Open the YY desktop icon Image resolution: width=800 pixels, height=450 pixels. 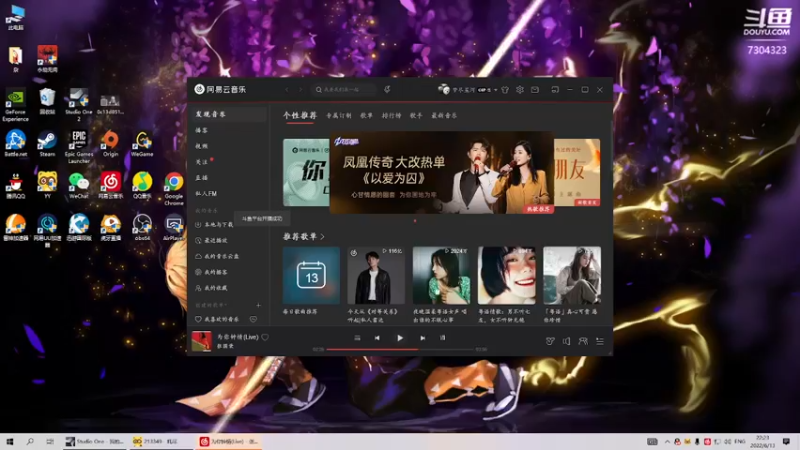pyautogui.click(x=47, y=185)
